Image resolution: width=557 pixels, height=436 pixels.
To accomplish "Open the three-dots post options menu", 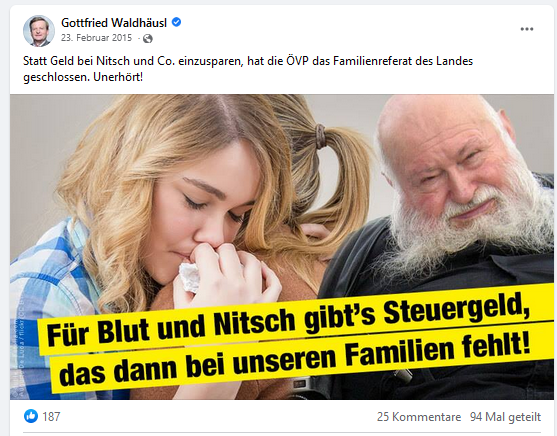I will tap(526, 29).
